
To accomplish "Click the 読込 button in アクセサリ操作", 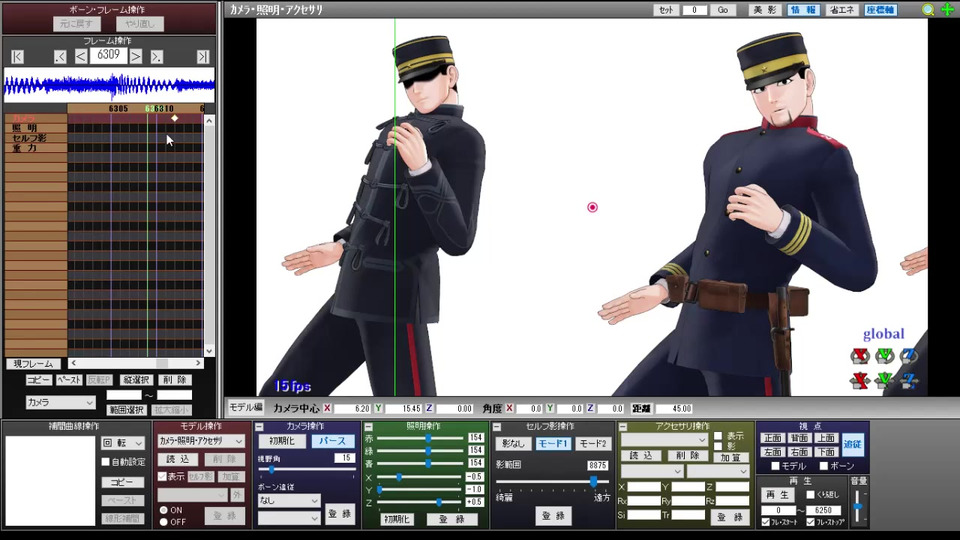I will pos(642,456).
